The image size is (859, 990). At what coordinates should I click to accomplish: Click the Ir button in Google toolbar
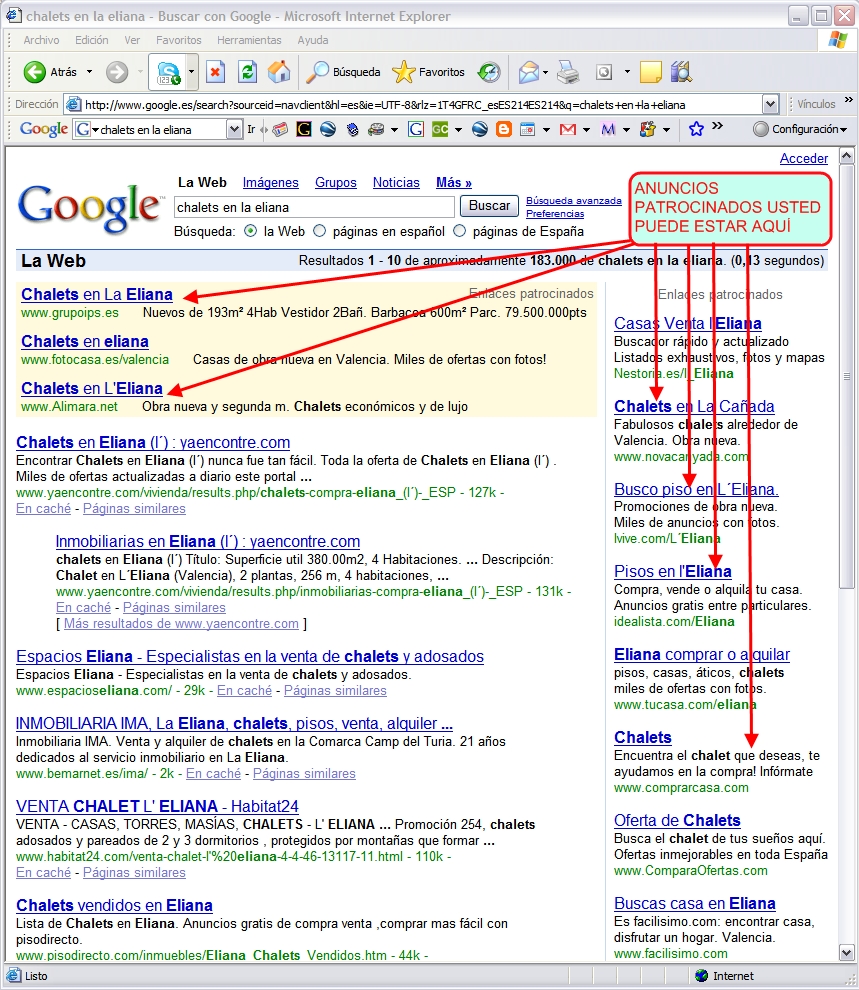pyautogui.click(x=251, y=129)
